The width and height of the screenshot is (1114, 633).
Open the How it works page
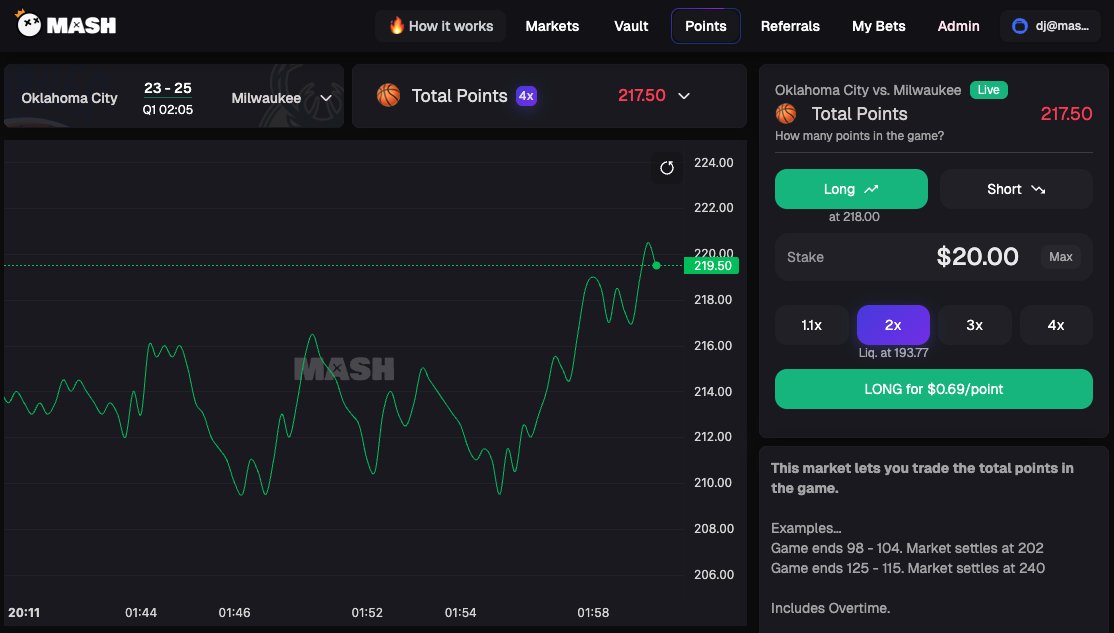tap(440, 26)
